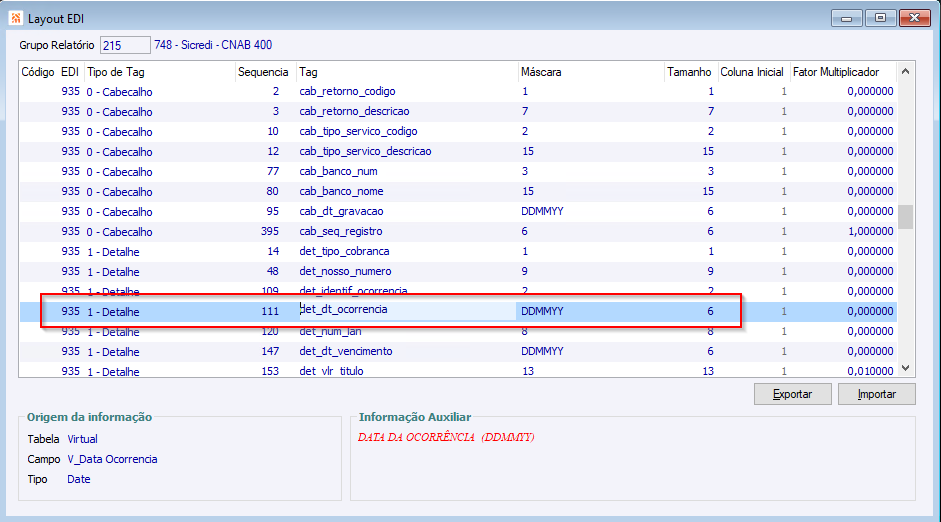Click the Campo value V_Data Ocorrencia
The height and width of the screenshot is (522, 941).
point(112,460)
